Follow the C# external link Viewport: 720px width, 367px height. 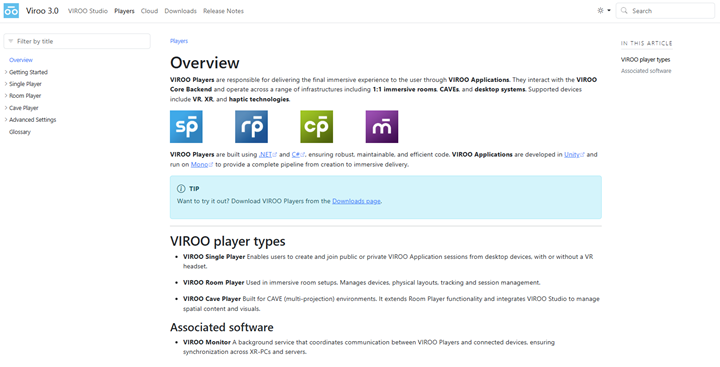click(x=298, y=155)
